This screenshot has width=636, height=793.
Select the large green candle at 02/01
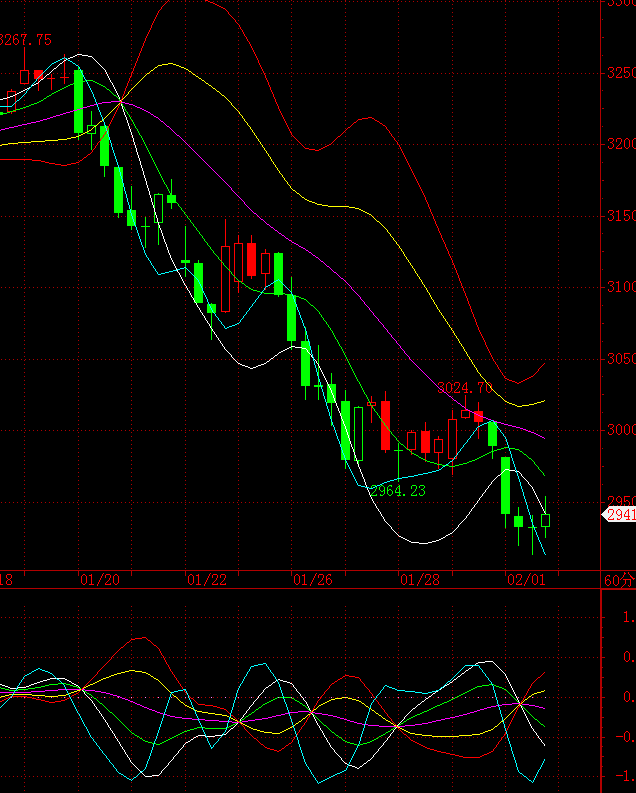[506, 486]
